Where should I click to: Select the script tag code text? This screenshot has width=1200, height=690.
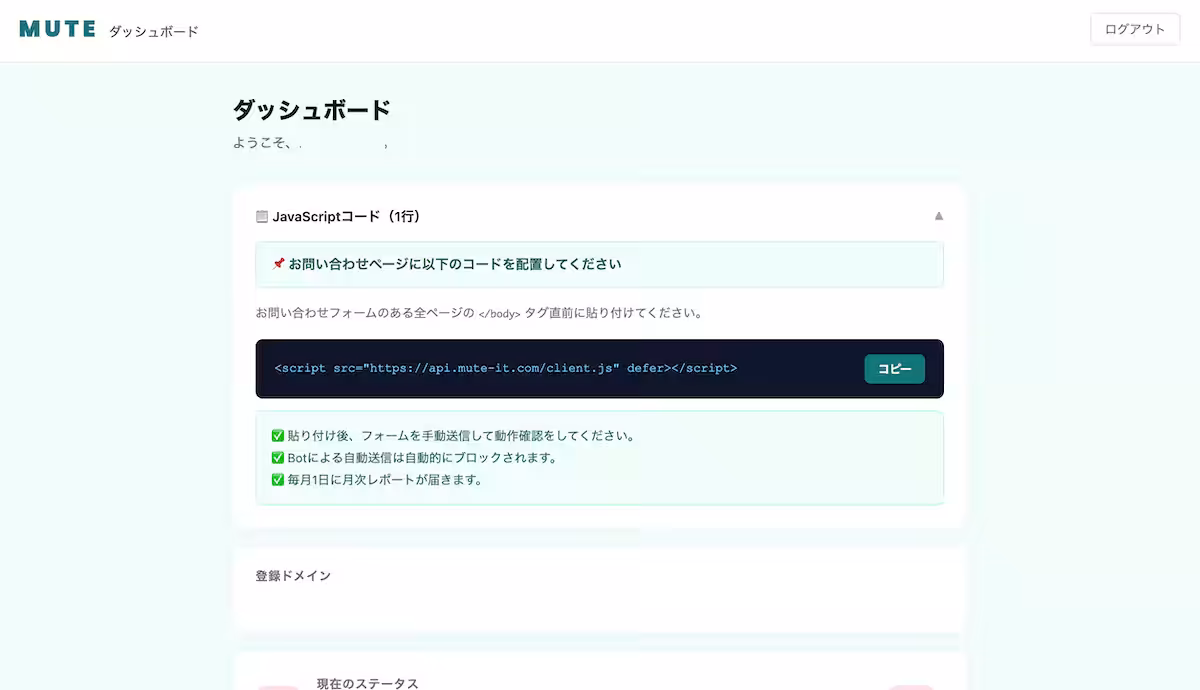click(x=506, y=368)
